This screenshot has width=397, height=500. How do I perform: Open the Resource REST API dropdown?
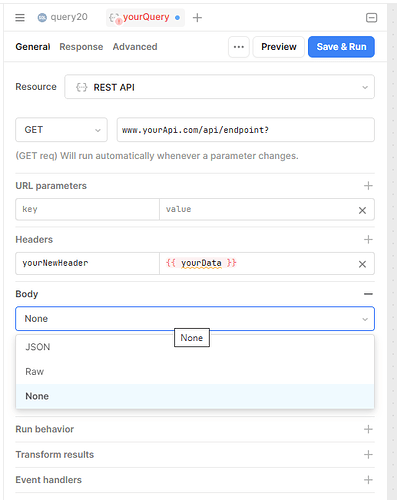(219, 87)
